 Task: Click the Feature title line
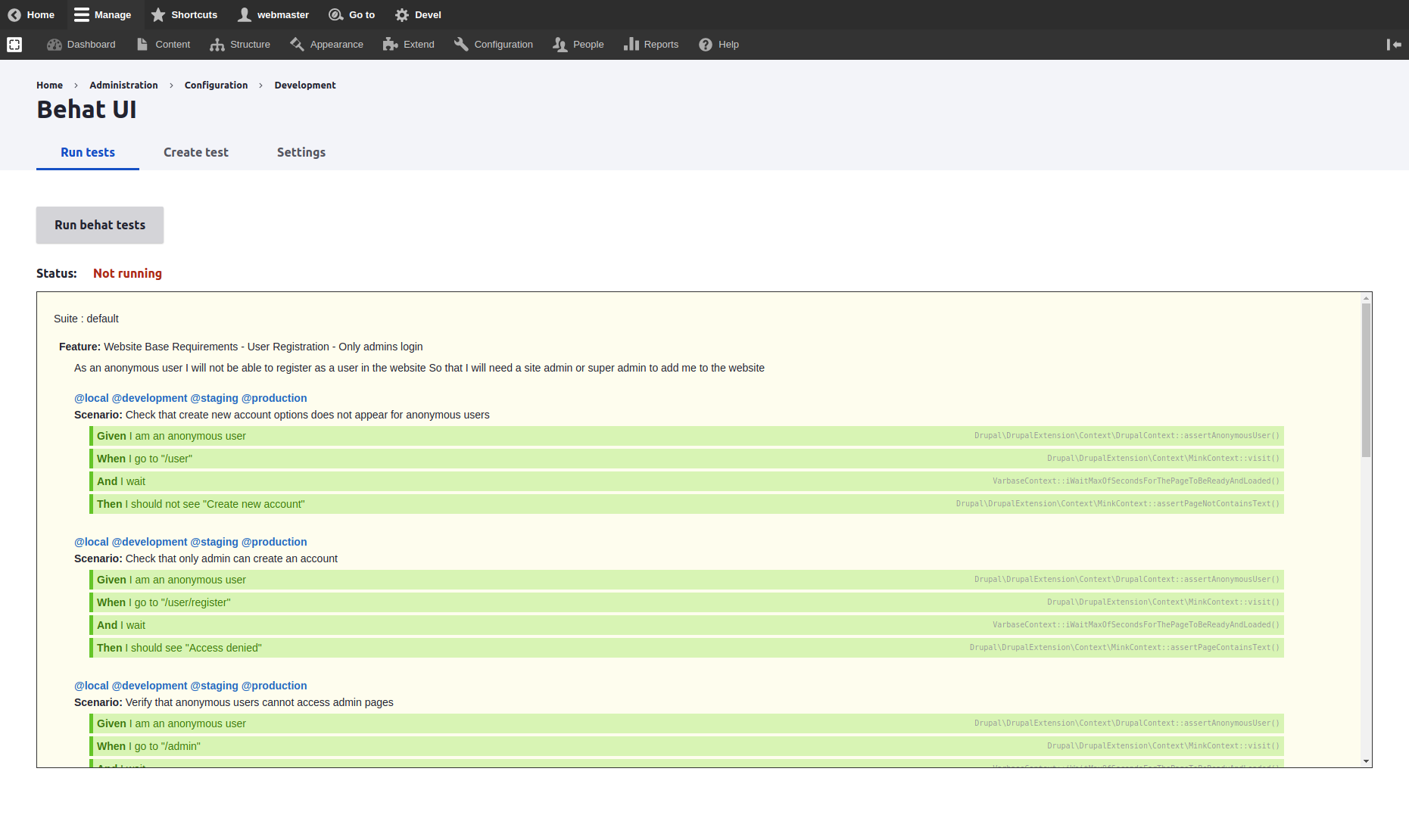click(x=241, y=347)
